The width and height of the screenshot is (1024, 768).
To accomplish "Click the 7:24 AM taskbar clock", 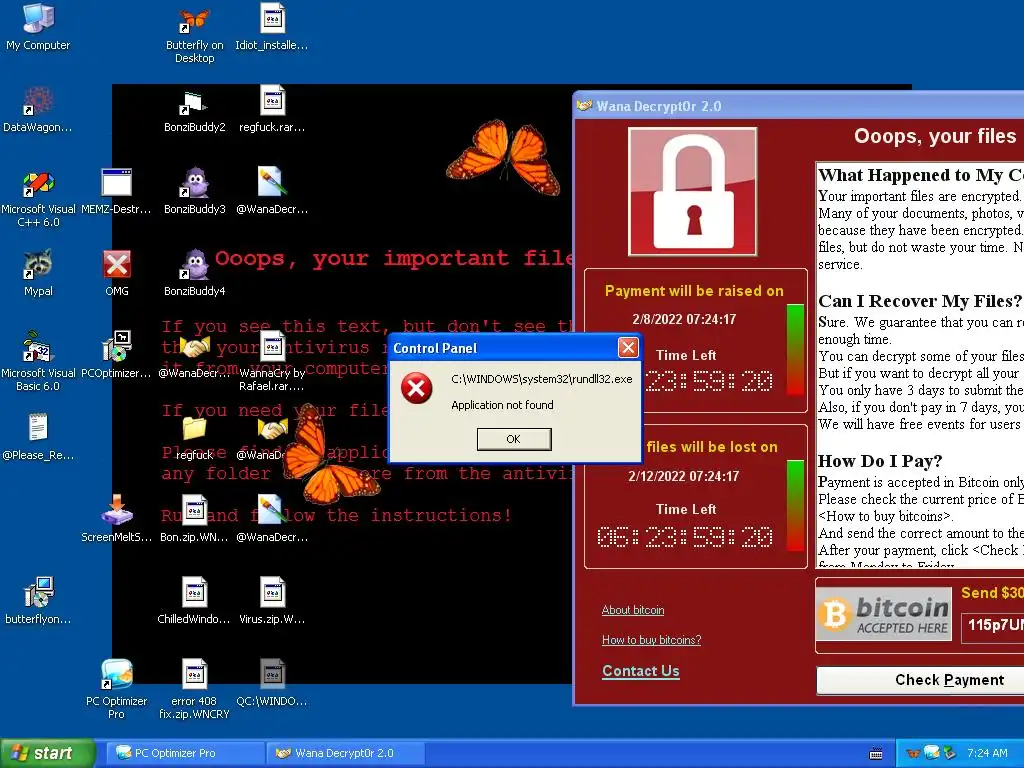I will (987, 753).
